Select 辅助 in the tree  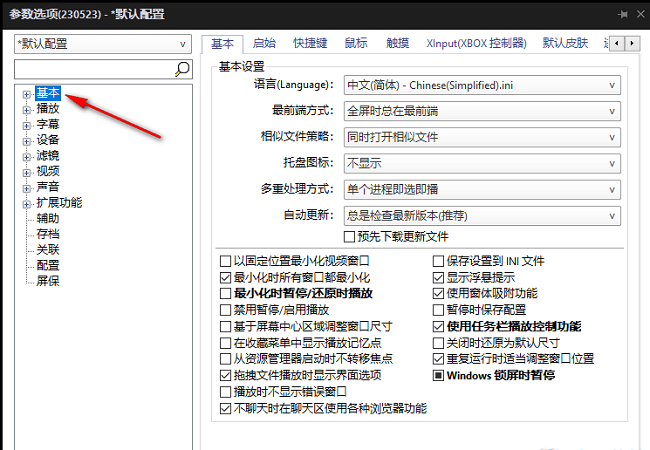48,218
